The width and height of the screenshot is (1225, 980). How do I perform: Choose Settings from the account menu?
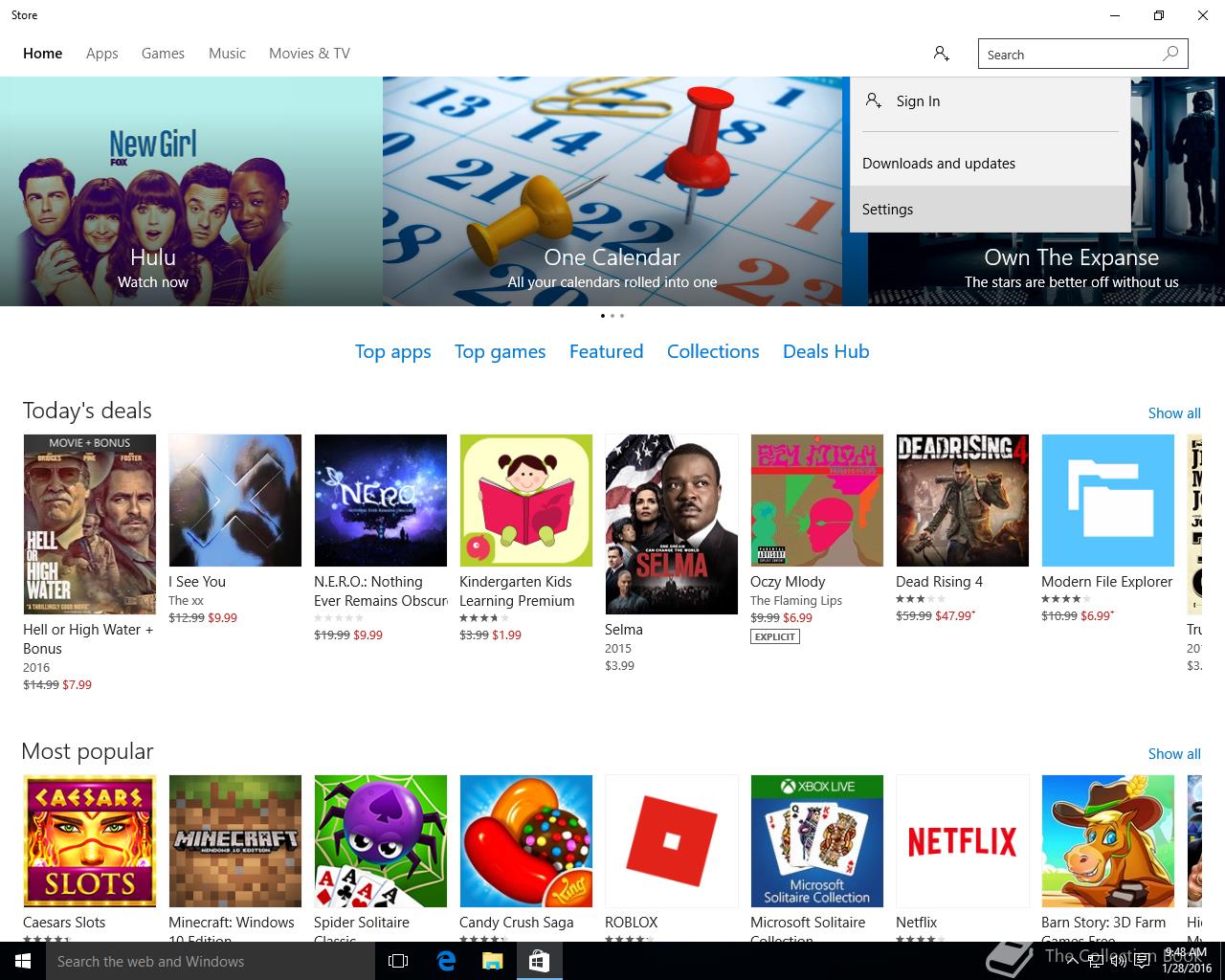point(990,209)
